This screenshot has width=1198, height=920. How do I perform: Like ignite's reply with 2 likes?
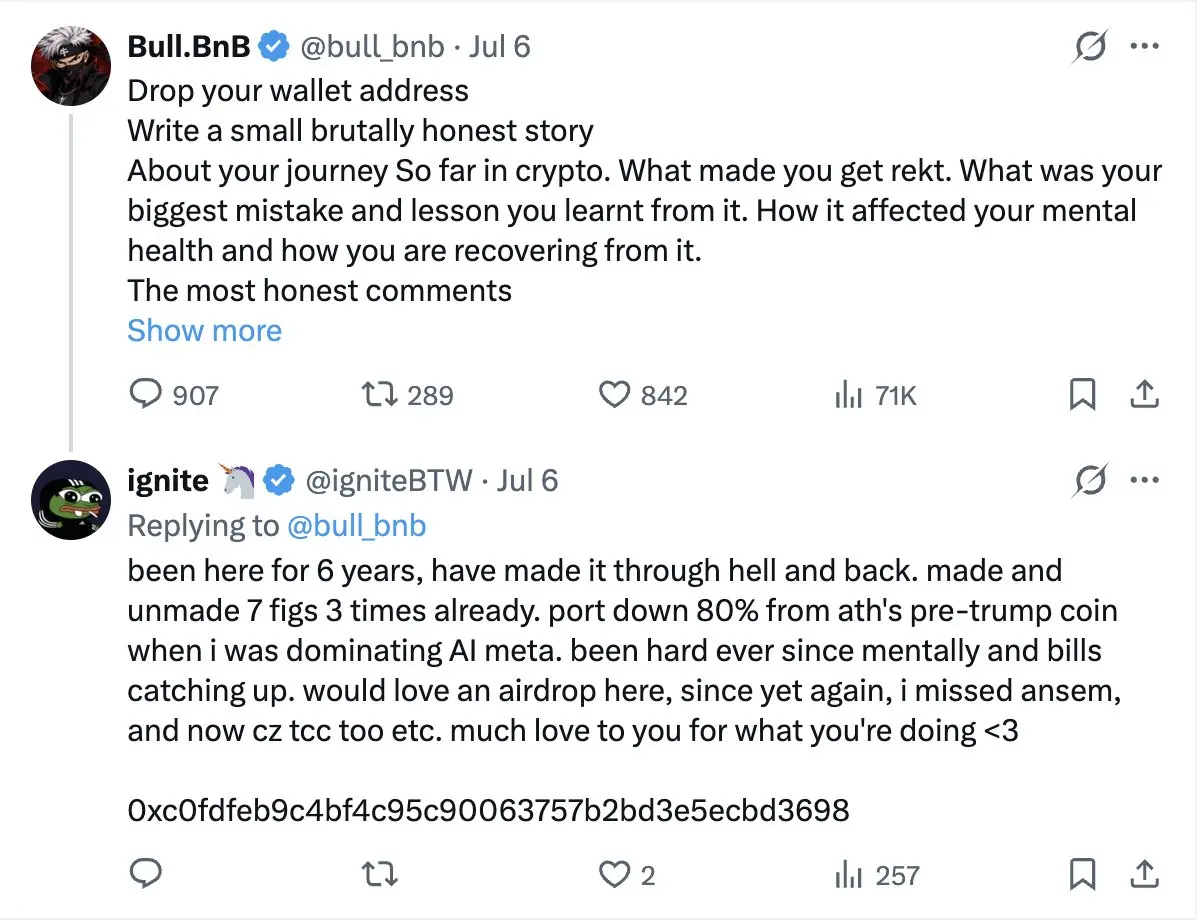click(x=614, y=873)
